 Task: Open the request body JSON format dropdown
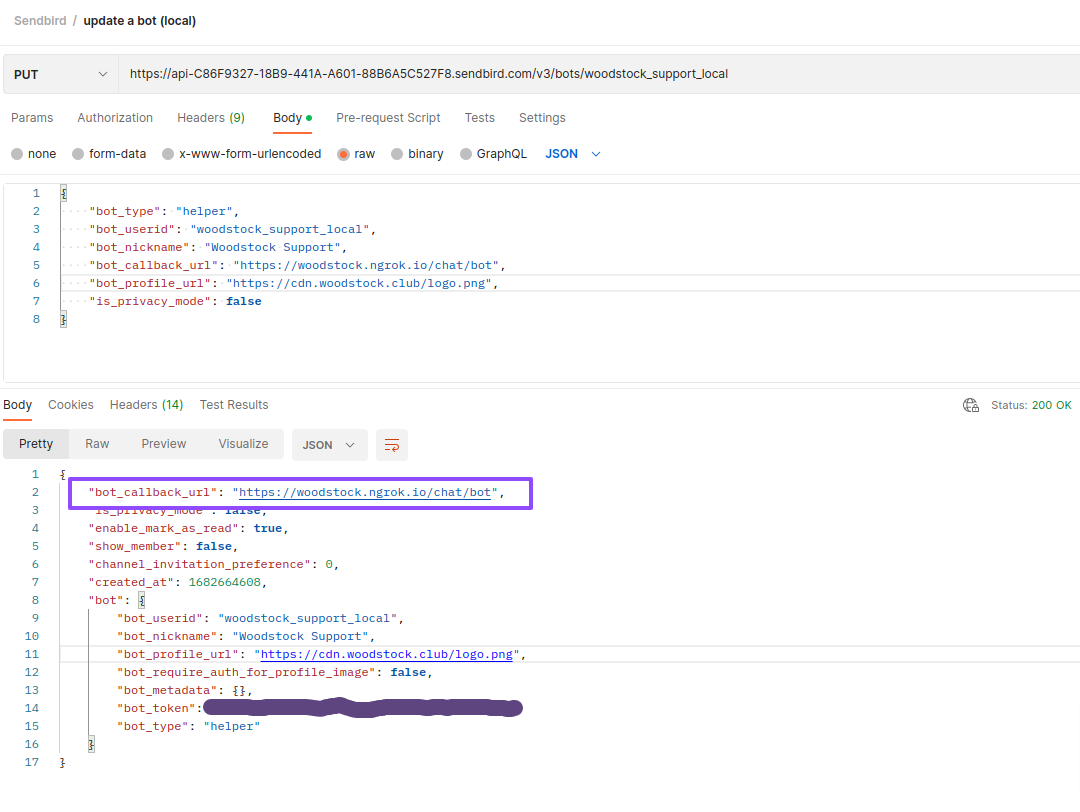tap(573, 154)
